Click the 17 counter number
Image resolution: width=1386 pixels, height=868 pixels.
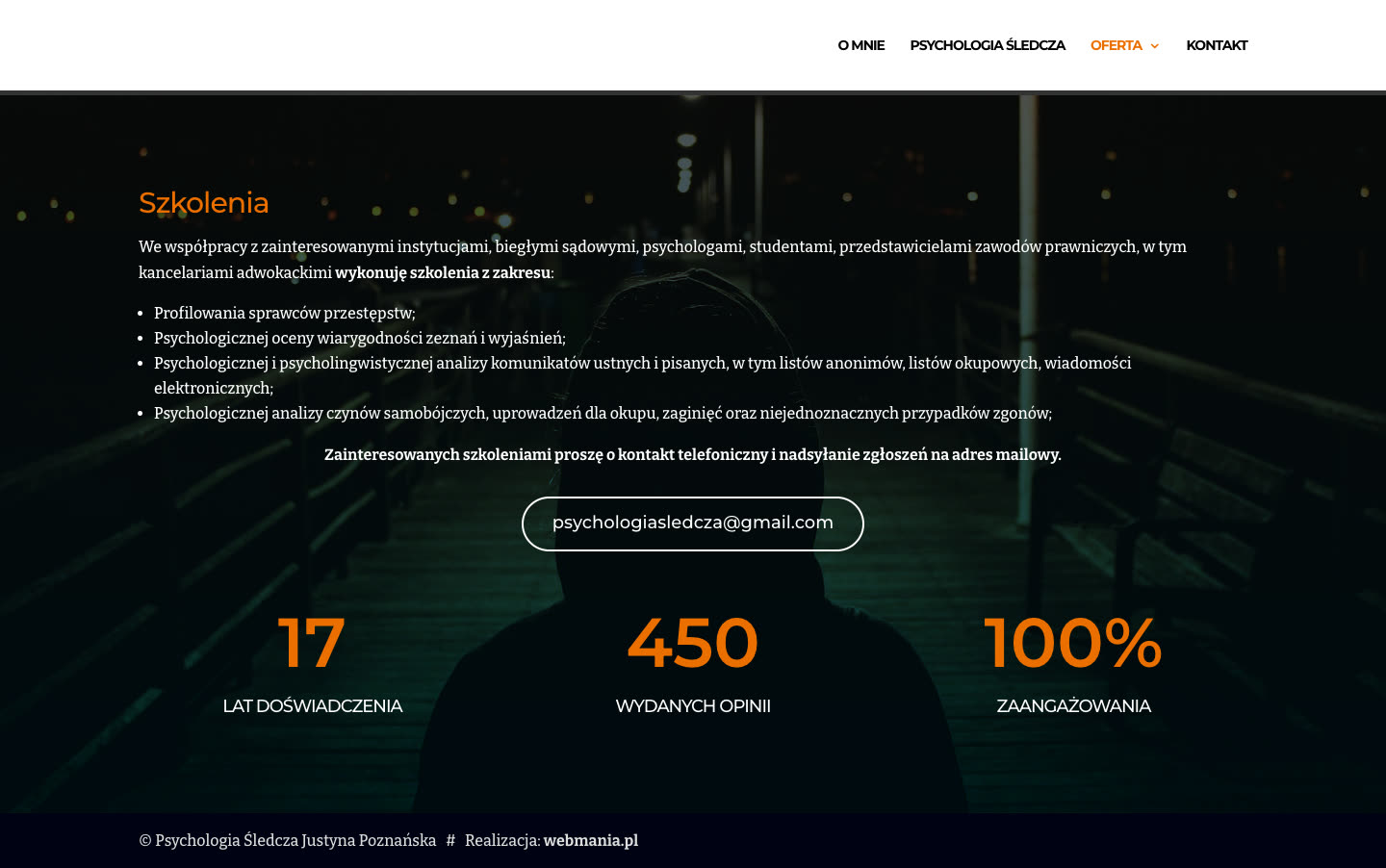312,643
